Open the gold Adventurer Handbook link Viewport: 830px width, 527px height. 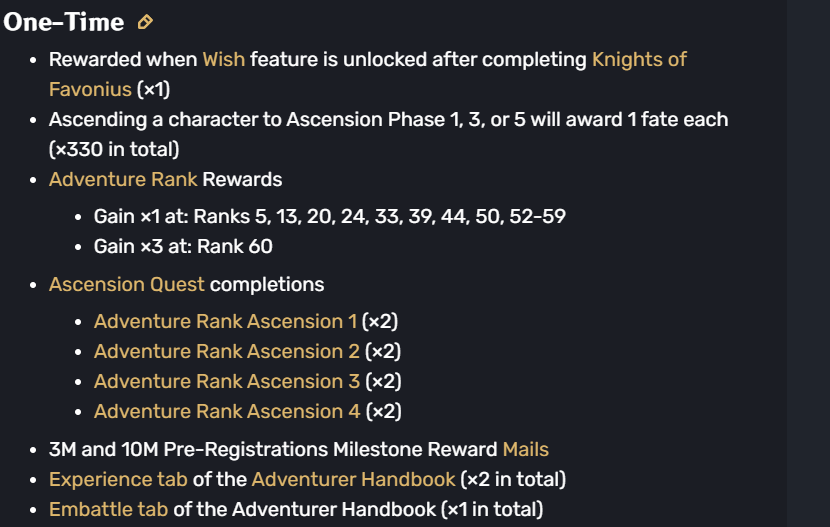click(353, 480)
